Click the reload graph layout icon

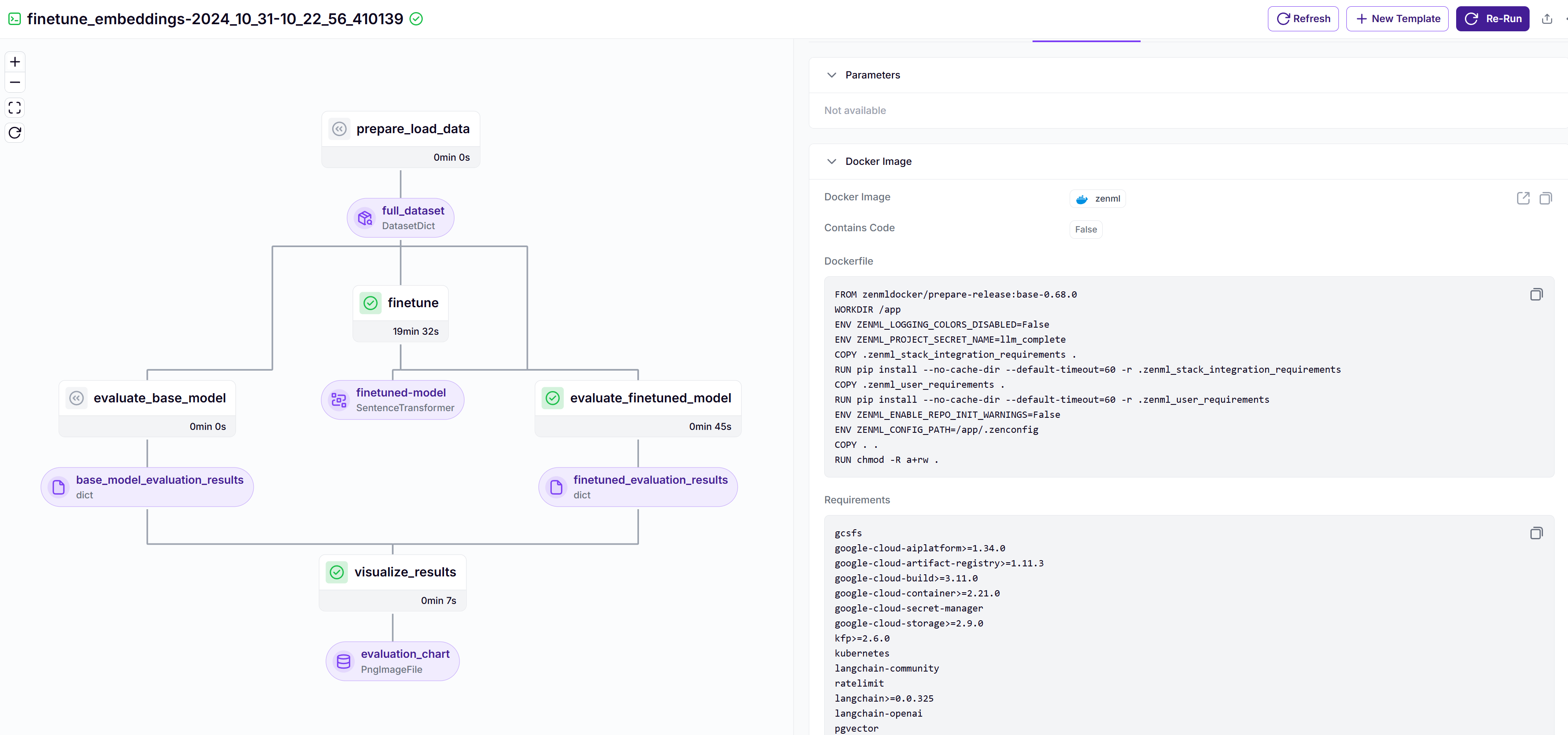[15, 133]
